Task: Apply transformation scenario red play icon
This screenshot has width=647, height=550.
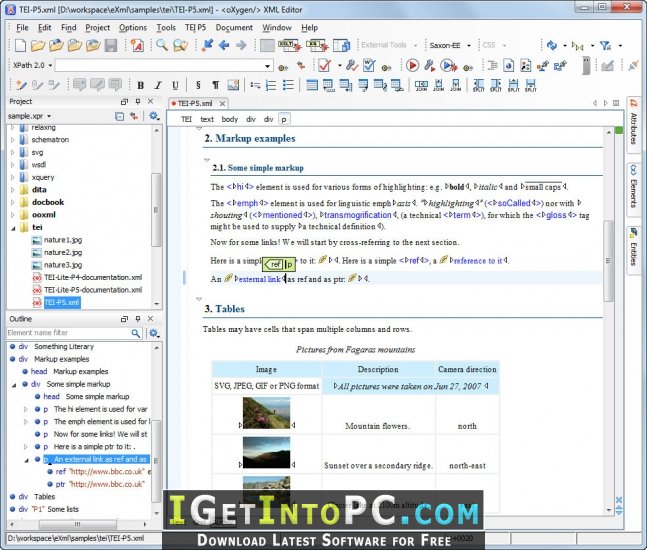Action: tap(412, 65)
